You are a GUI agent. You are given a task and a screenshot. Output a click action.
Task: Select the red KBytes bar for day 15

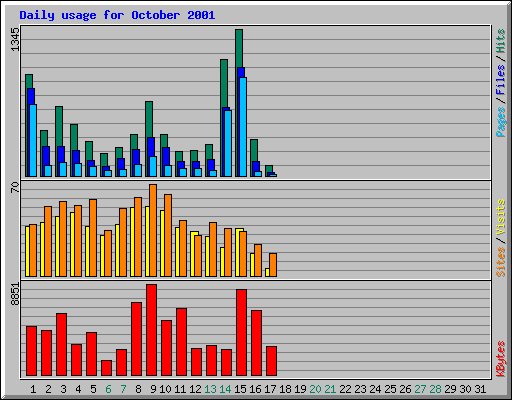(241, 332)
